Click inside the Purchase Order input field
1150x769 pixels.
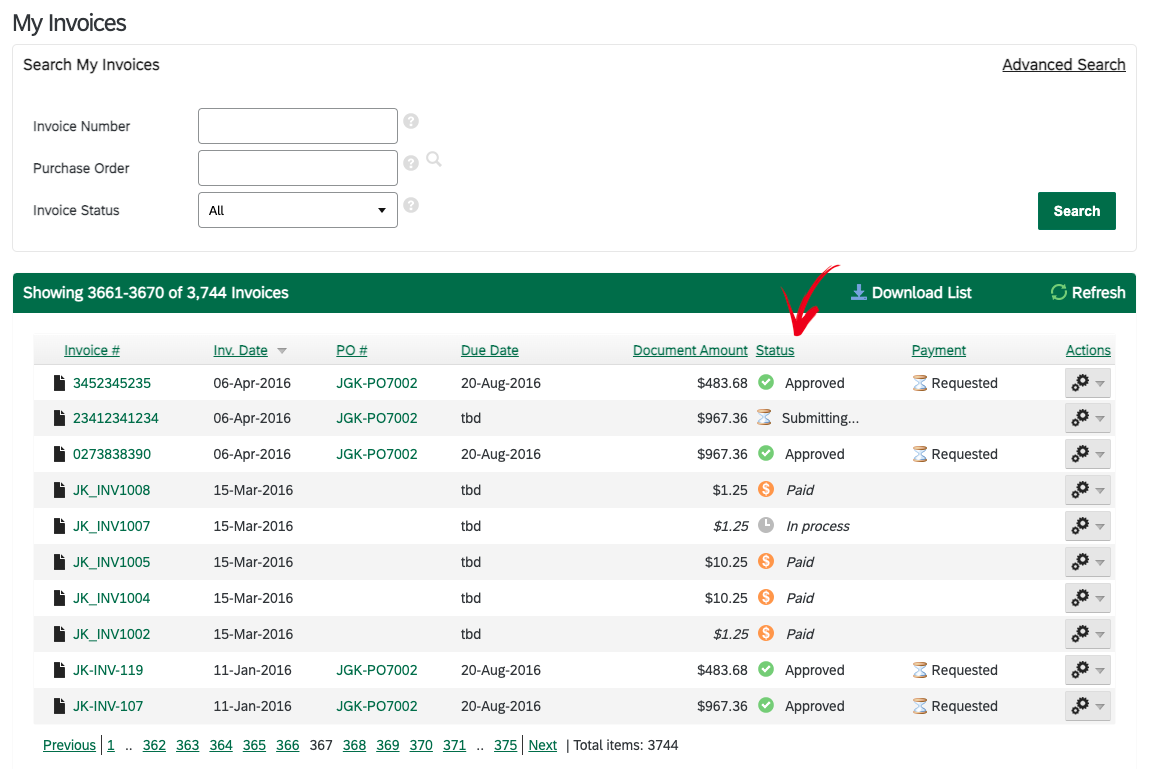pyautogui.click(x=297, y=167)
